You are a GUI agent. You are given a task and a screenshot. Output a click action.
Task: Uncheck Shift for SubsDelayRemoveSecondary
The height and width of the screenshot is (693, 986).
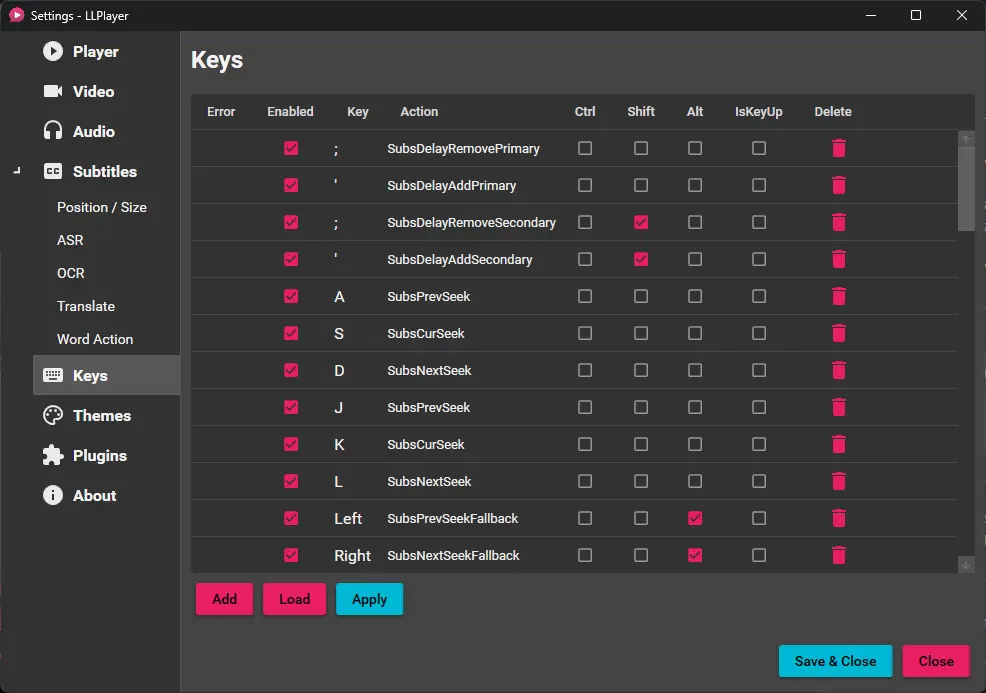[x=641, y=222]
